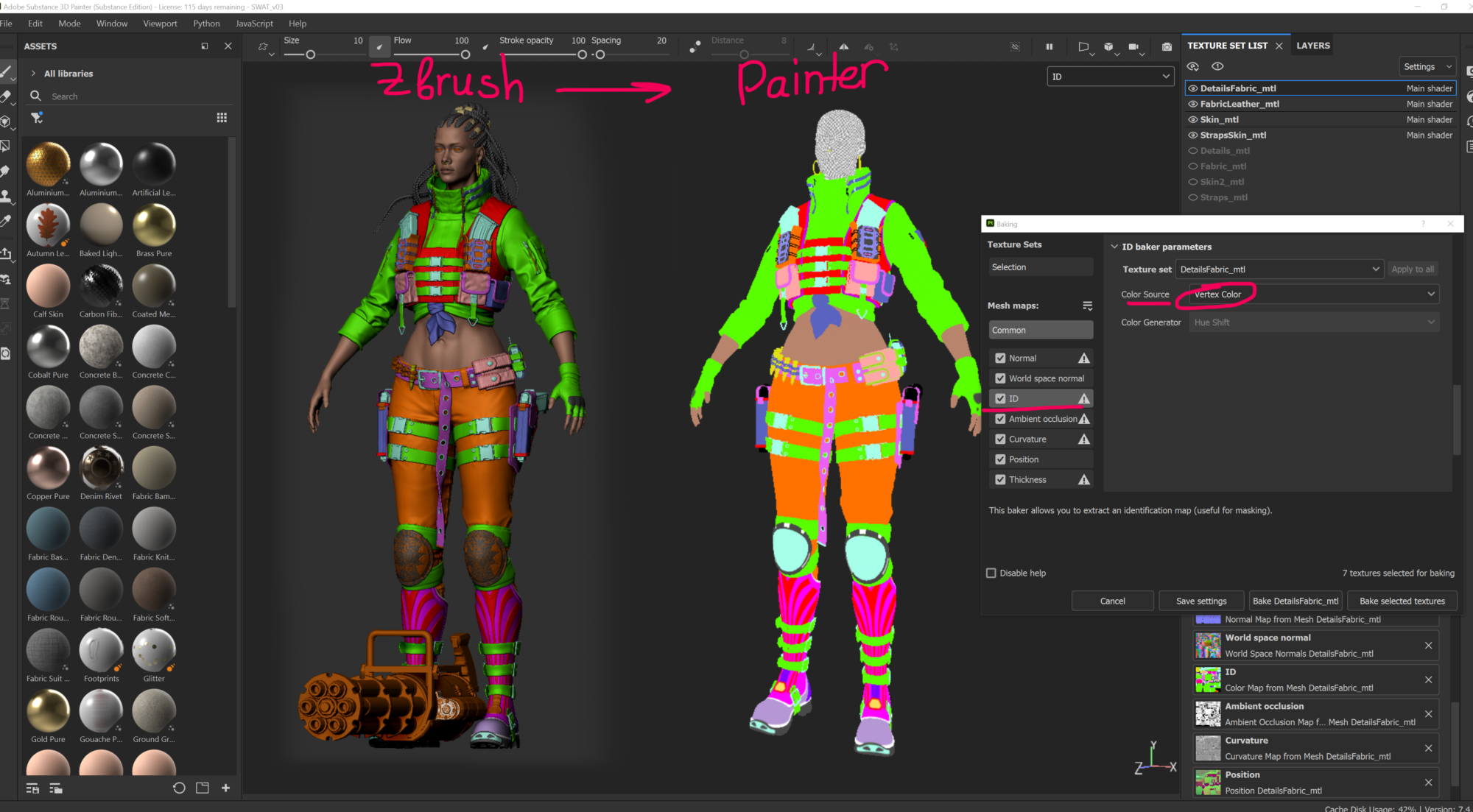
Task: Pause the texturing engine computations
Action: click(x=1050, y=46)
